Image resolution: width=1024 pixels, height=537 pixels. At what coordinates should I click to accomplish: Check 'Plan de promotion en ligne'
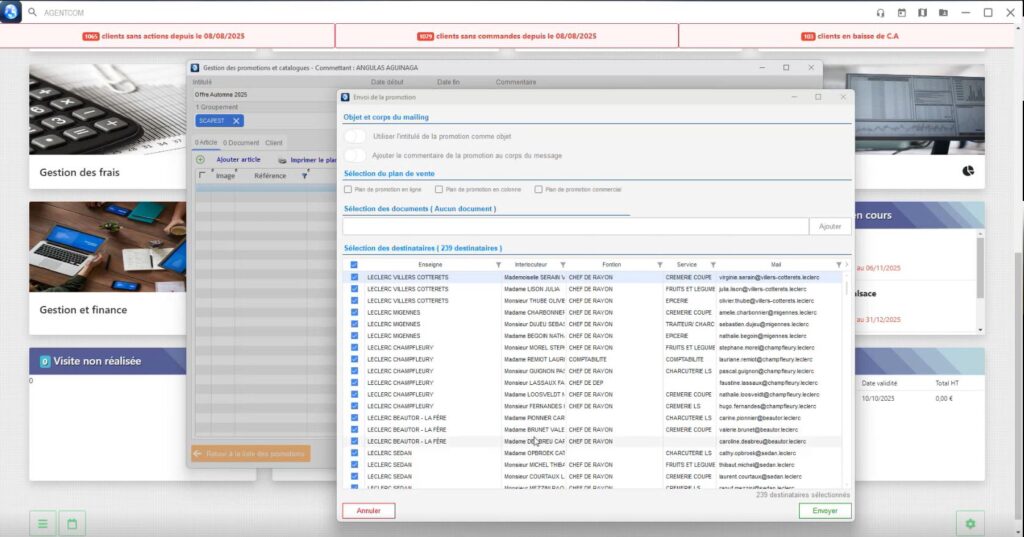348,189
